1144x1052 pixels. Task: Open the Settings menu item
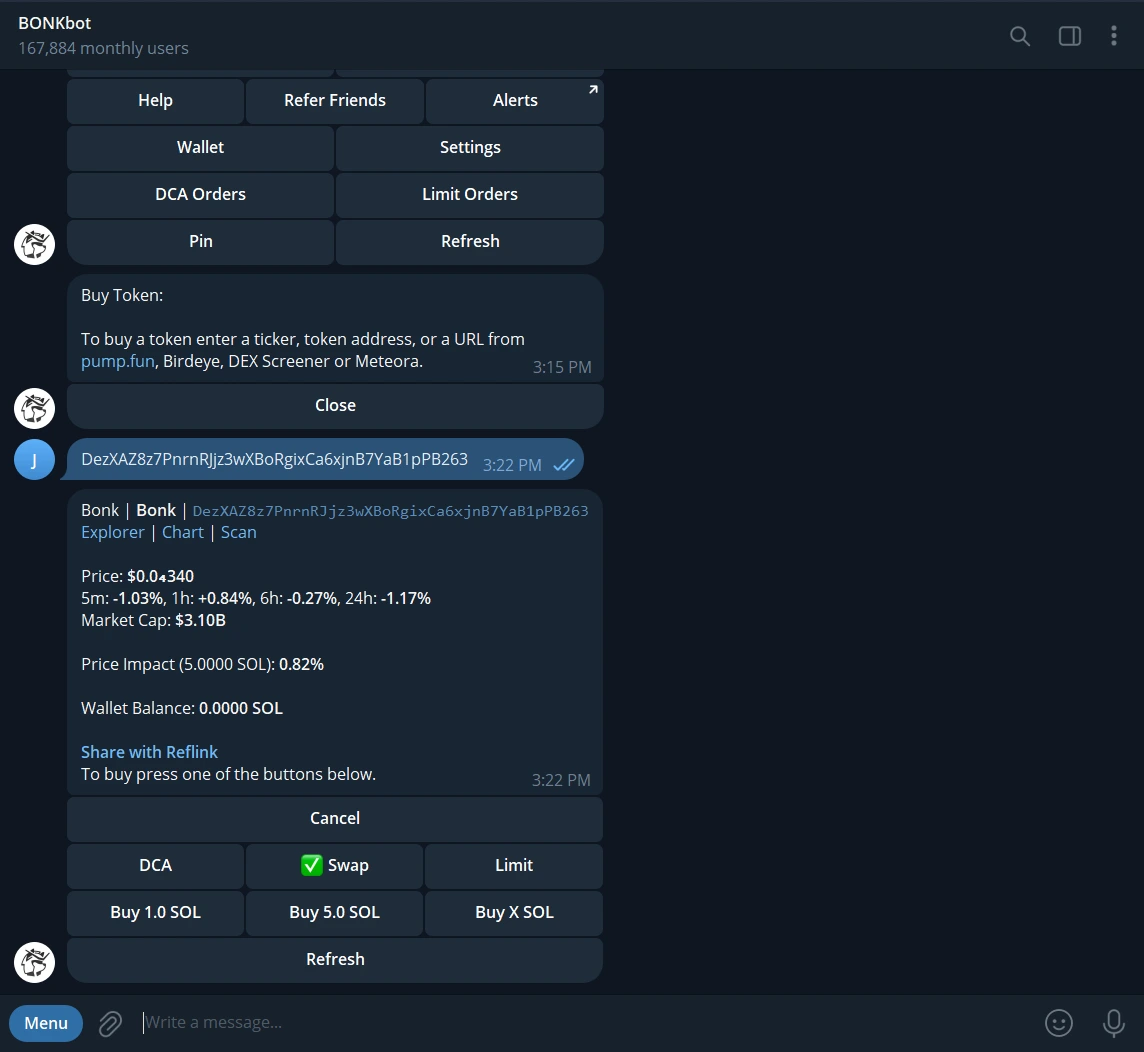(x=469, y=147)
